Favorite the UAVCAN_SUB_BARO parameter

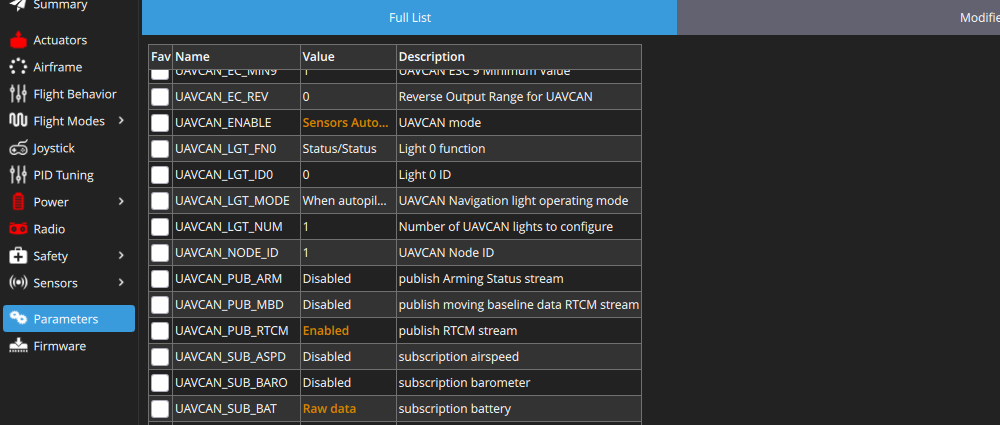160,383
